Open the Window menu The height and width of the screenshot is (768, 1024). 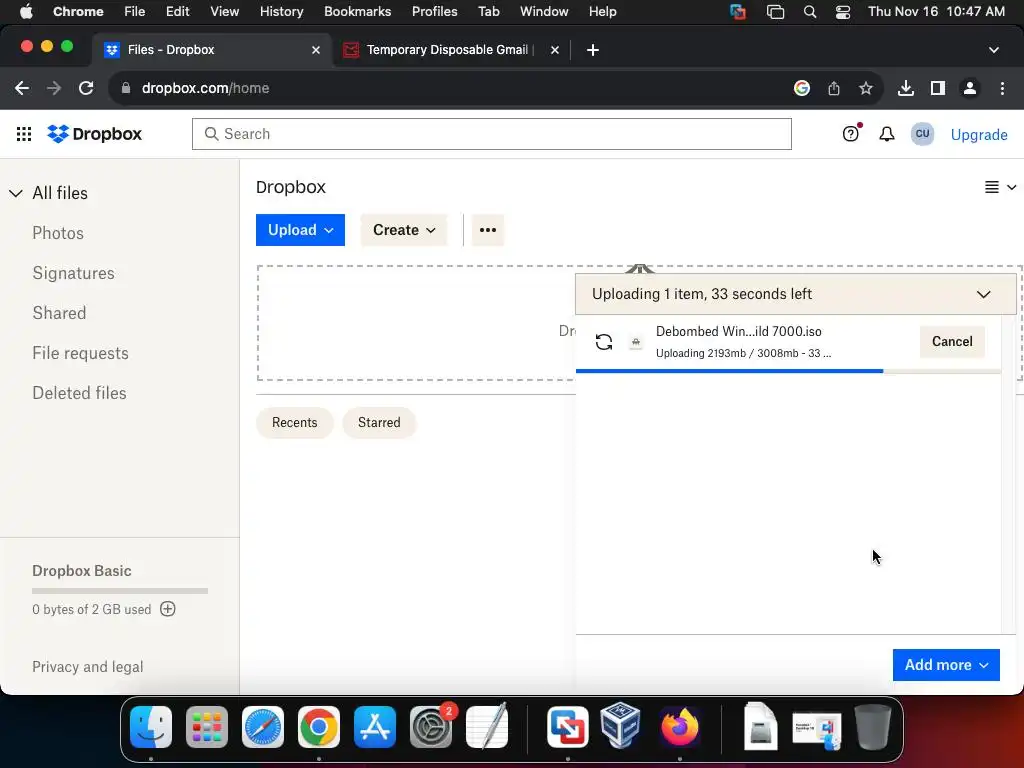click(x=544, y=11)
